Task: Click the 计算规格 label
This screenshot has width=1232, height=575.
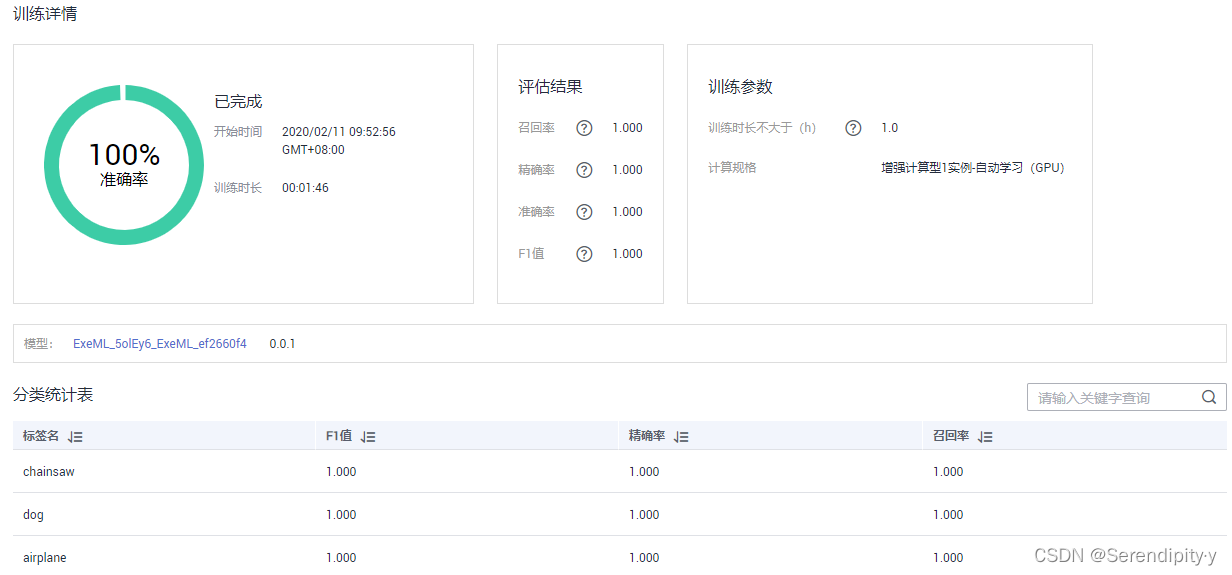Action: pyautogui.click(x=732, y=168)
